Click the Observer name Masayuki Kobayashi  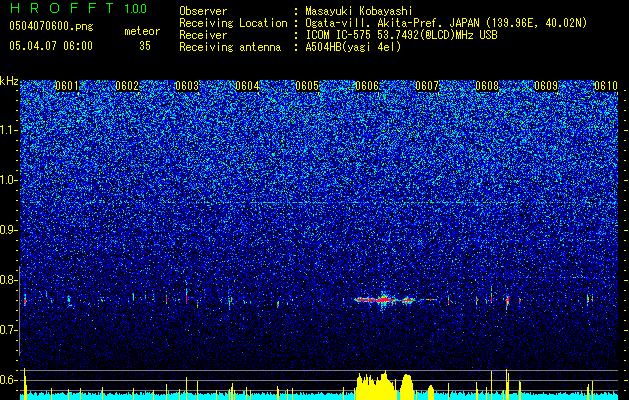point(359,11)
